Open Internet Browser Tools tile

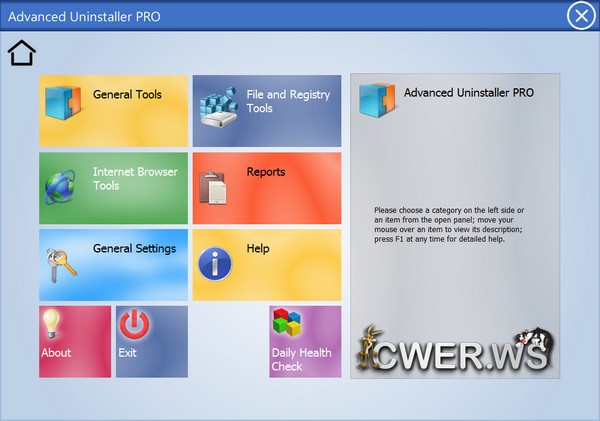[x=114, y=188]
